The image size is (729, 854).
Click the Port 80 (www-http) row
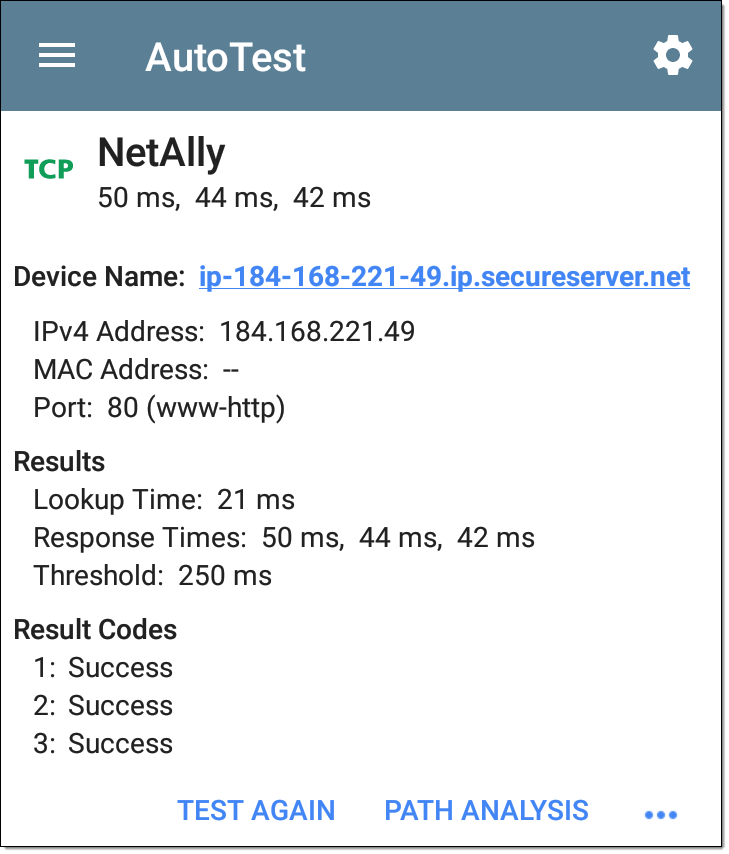point(159,408)
